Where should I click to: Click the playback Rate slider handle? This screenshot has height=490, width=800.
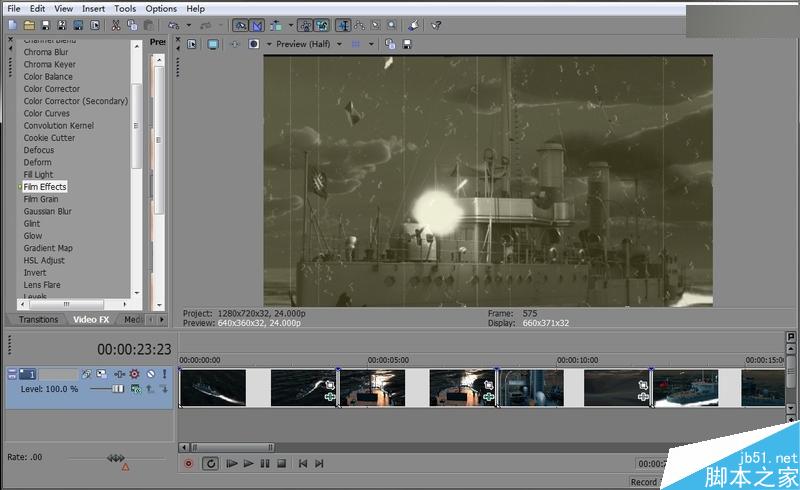pyautogui.click(x=116, y=458)
